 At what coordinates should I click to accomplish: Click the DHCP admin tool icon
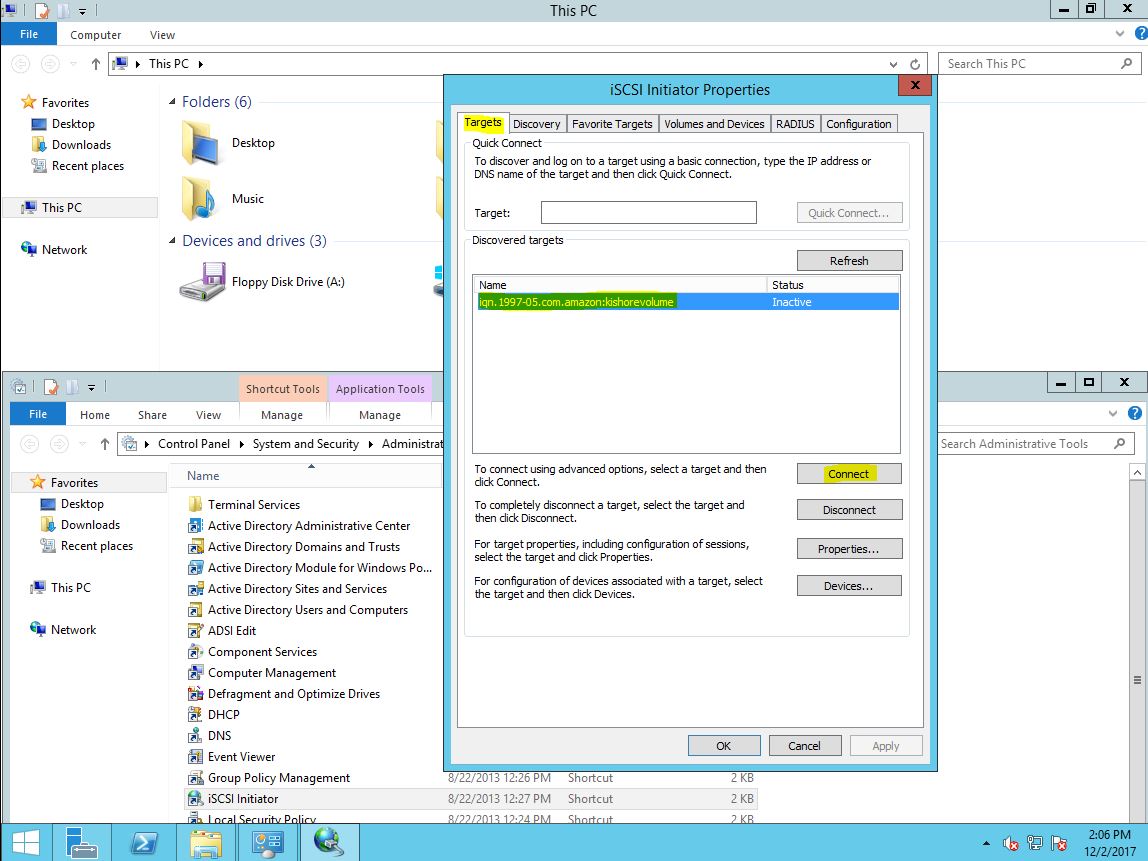196,715
